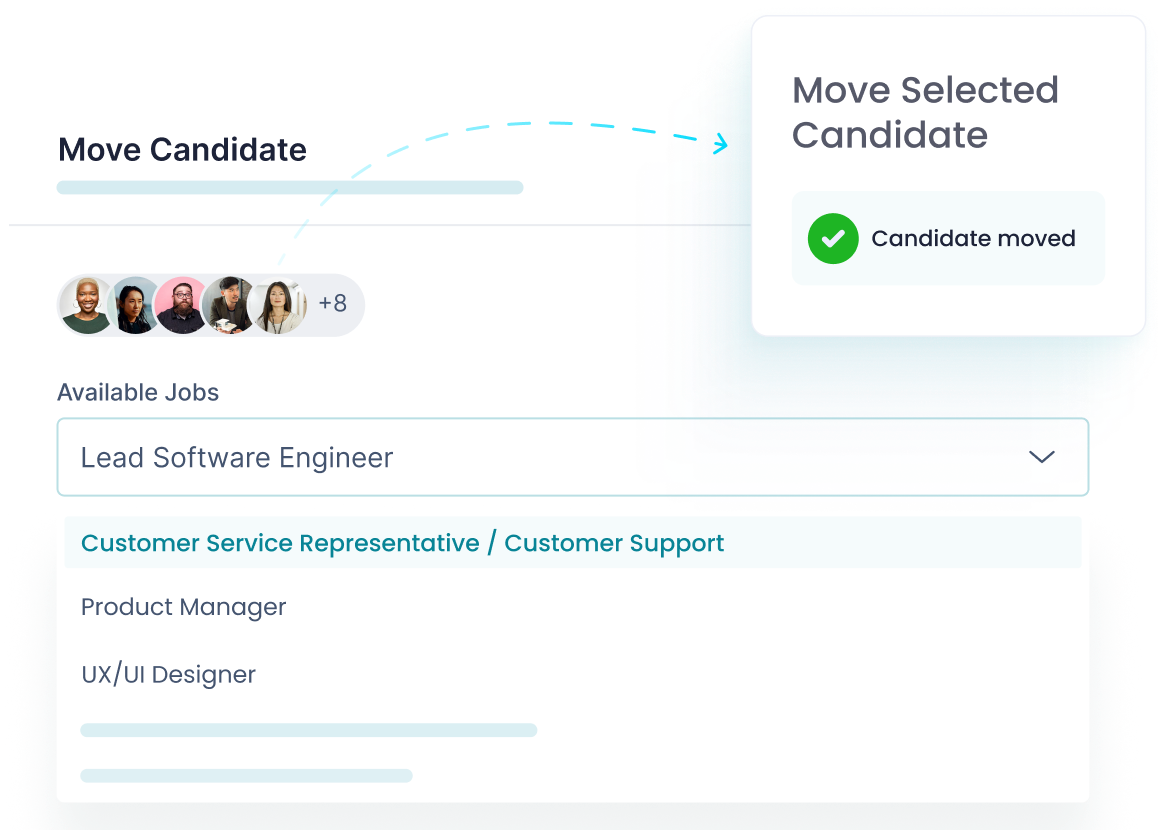Click the Available Jobs label

pos(138,392)
